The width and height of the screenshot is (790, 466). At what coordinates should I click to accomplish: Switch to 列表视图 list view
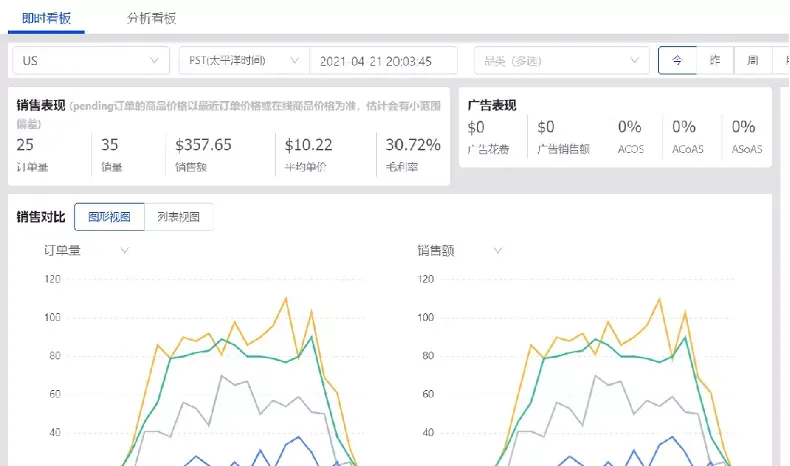point(179,217)
